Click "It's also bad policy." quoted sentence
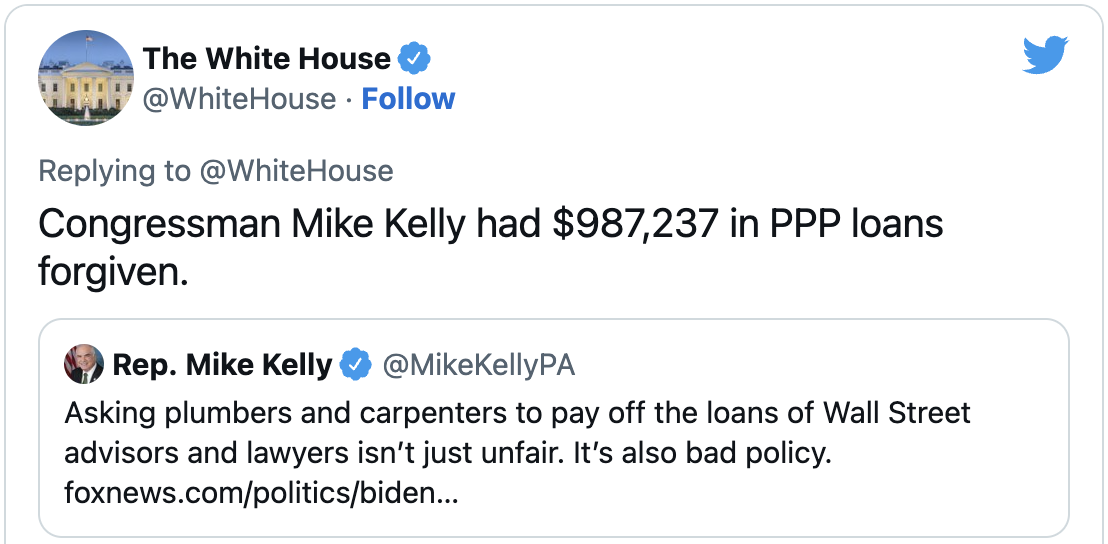Viewport: 1108px width, 544px height. click(x=706, y=453)
